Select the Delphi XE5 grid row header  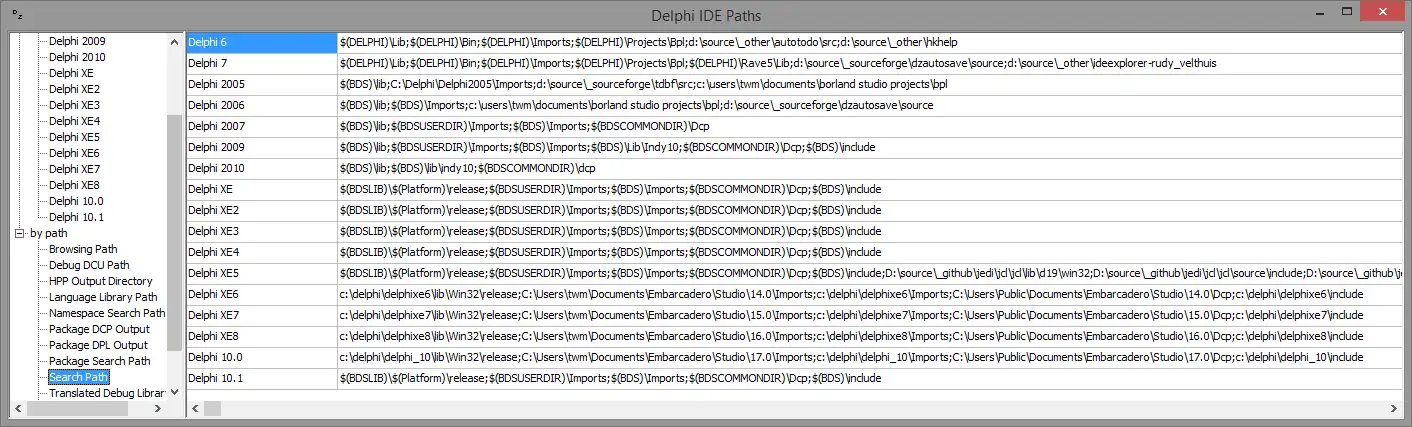(x=262, y=274)
